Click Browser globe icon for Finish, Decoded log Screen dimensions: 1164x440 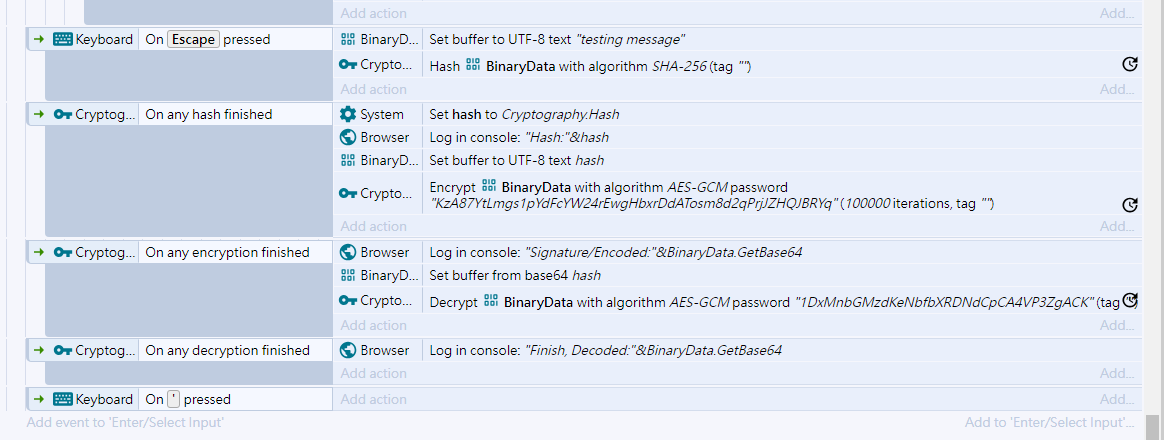(347, 350)
